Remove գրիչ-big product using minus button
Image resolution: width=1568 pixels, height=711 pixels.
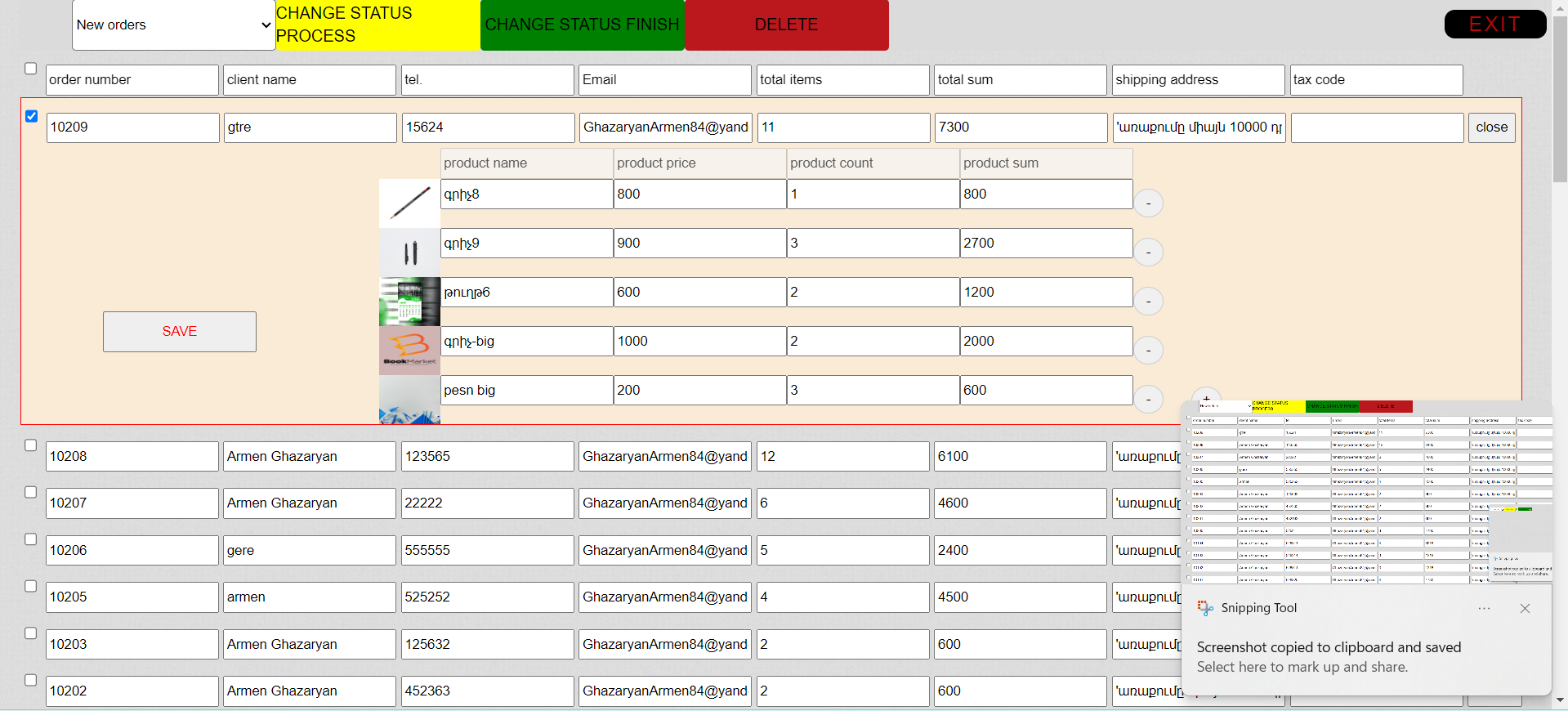pyautogui.click(x=1148, y=350)
